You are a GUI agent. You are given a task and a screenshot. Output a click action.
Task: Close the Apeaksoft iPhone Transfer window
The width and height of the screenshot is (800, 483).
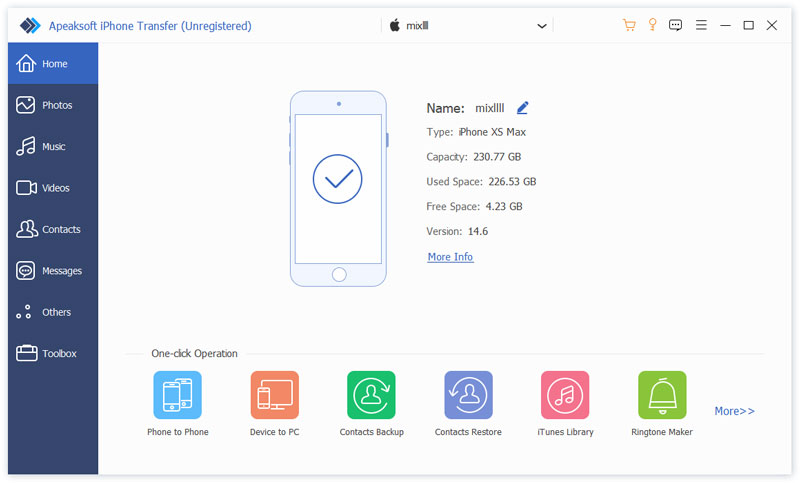[x=772, y=25]
